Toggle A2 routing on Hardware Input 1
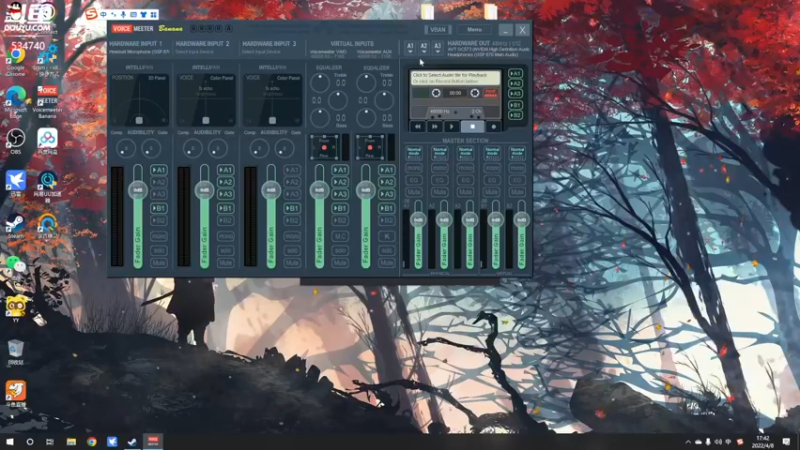800x450 pixels. 159,182
